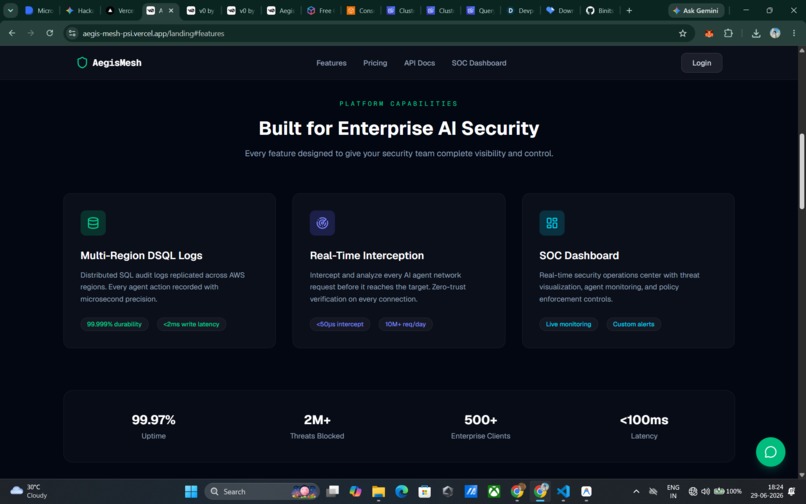806x504 pixels.
Task: Click the radar icon above Real-Time Interception
Action: (322, 223)
